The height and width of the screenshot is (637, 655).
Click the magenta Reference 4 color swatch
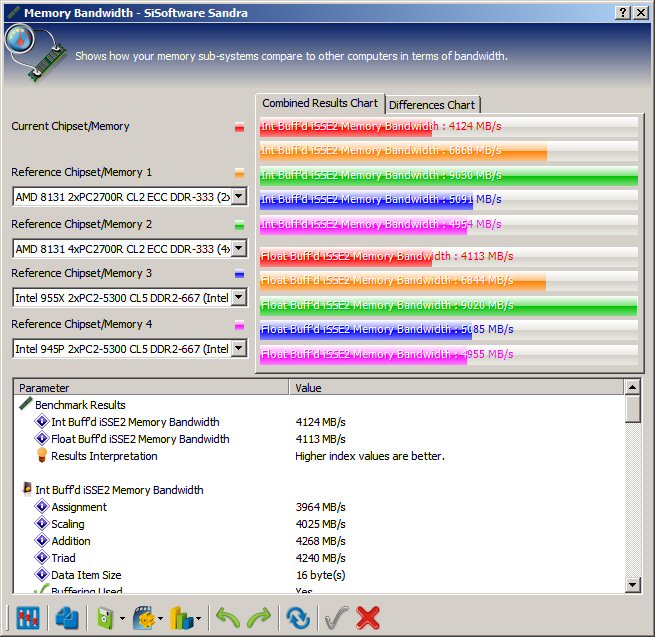pos(239,325)
